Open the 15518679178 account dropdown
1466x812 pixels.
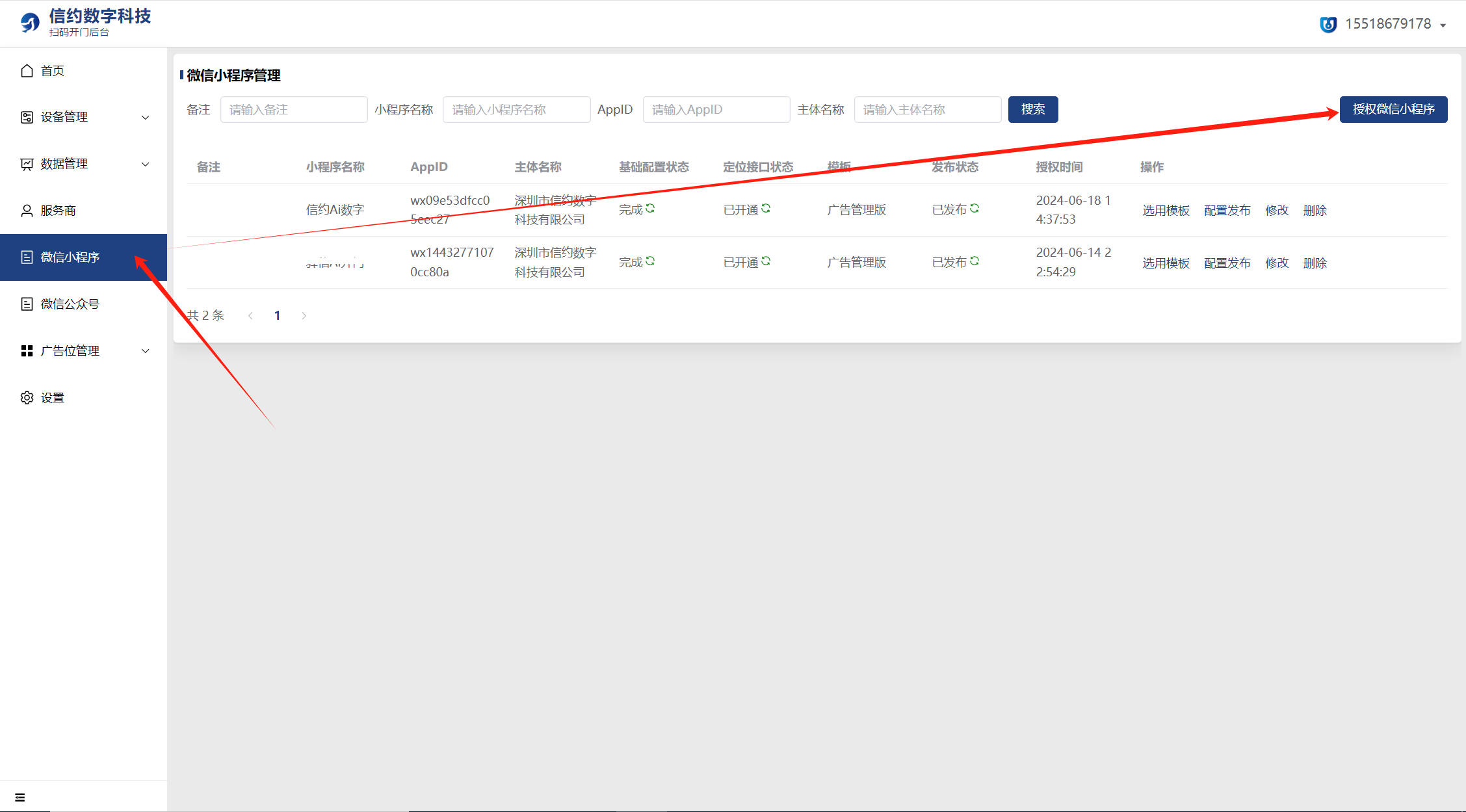[1388, 24]
